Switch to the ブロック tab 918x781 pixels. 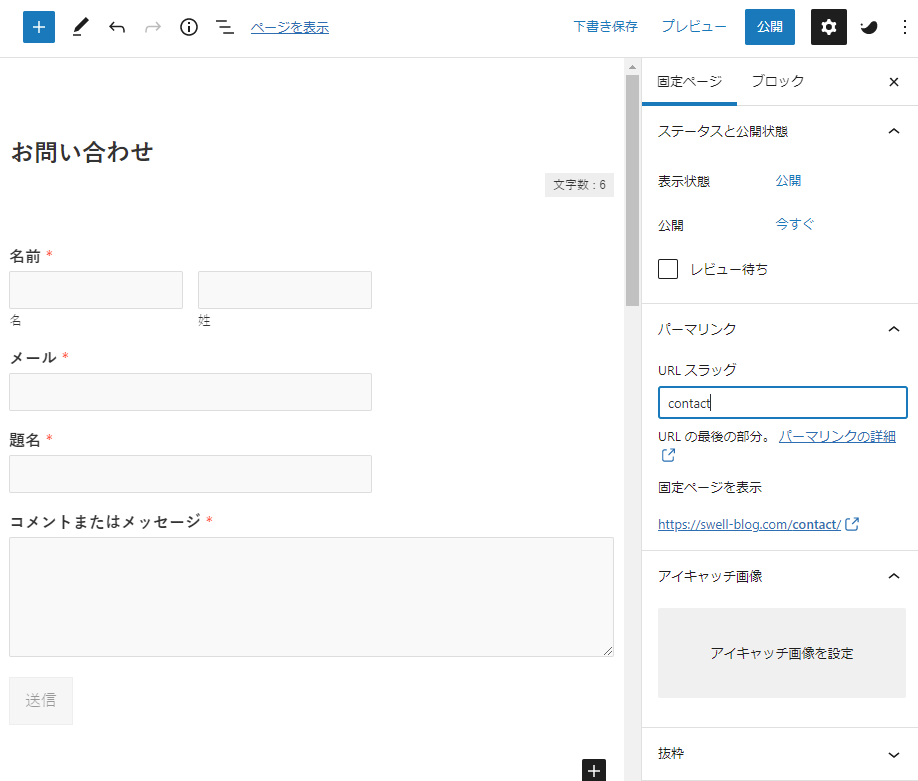tap(777, 82)
